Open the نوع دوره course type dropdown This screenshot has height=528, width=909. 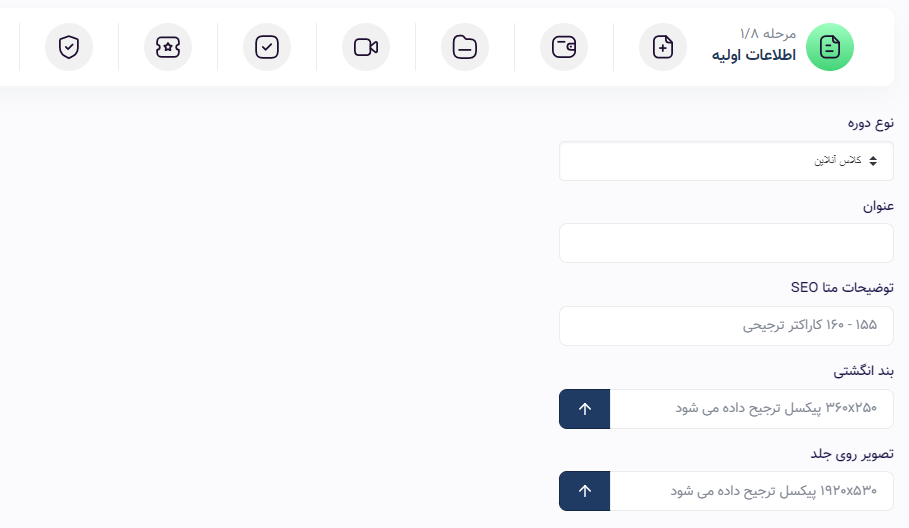tap(726, 161)
